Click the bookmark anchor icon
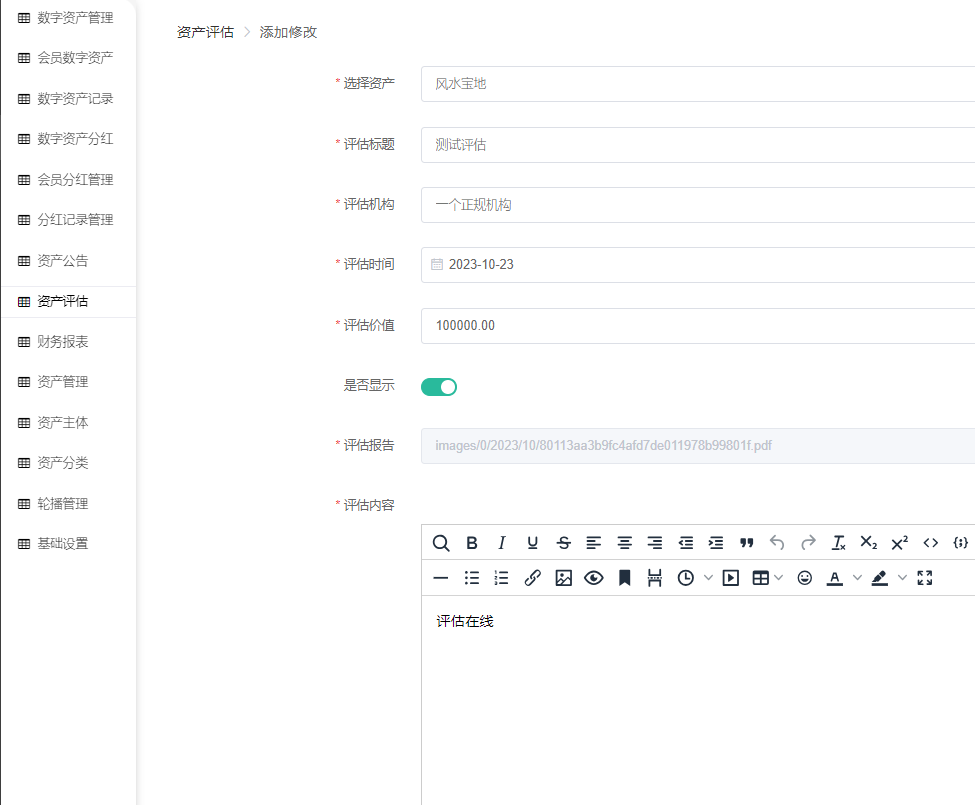The width and height of the screenshot is (975, 805). [624, 578]
